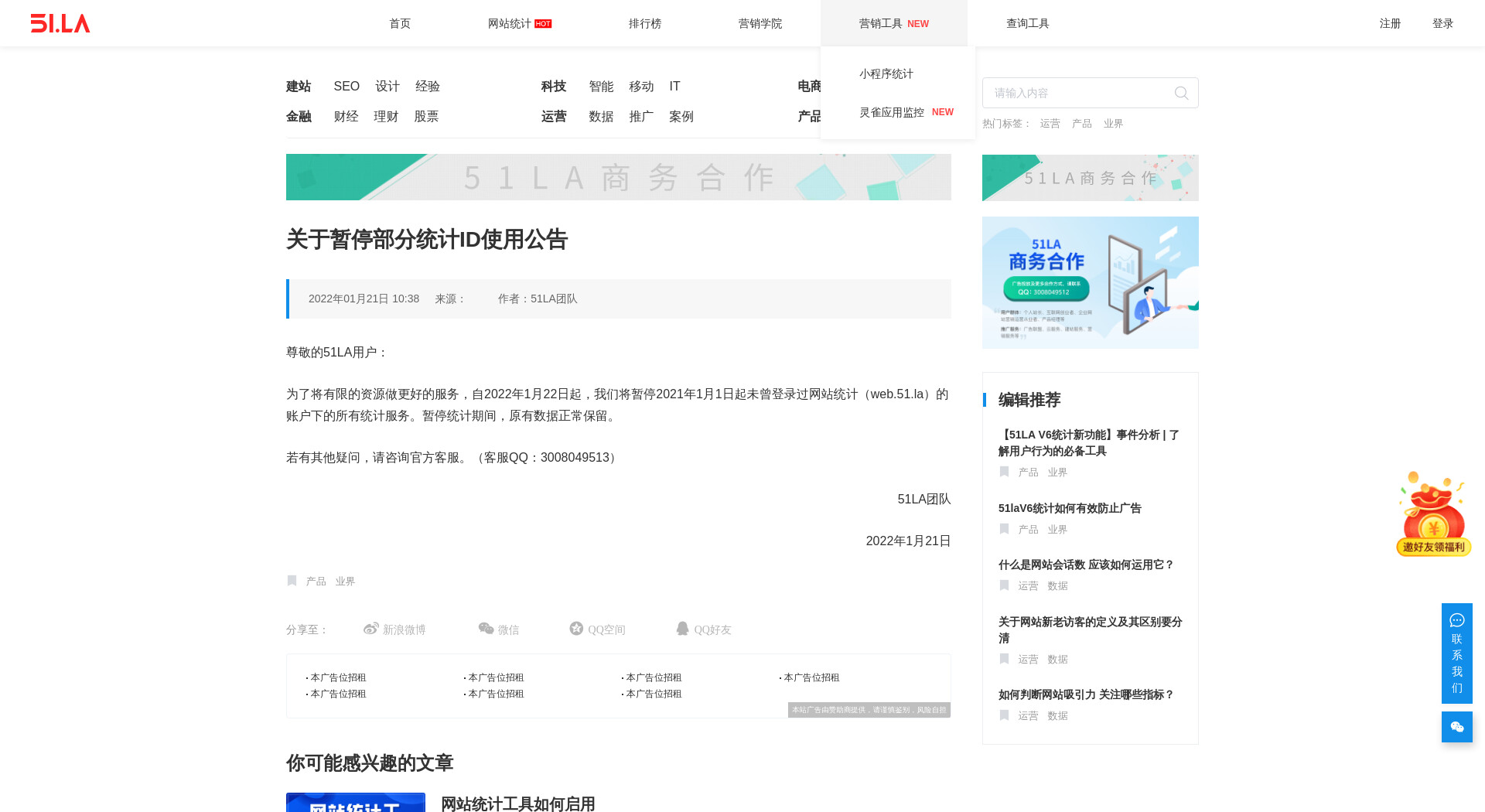Open the 网站统计工具 article thumbnail
1485x812 pixels.
(x=356, y=803)
